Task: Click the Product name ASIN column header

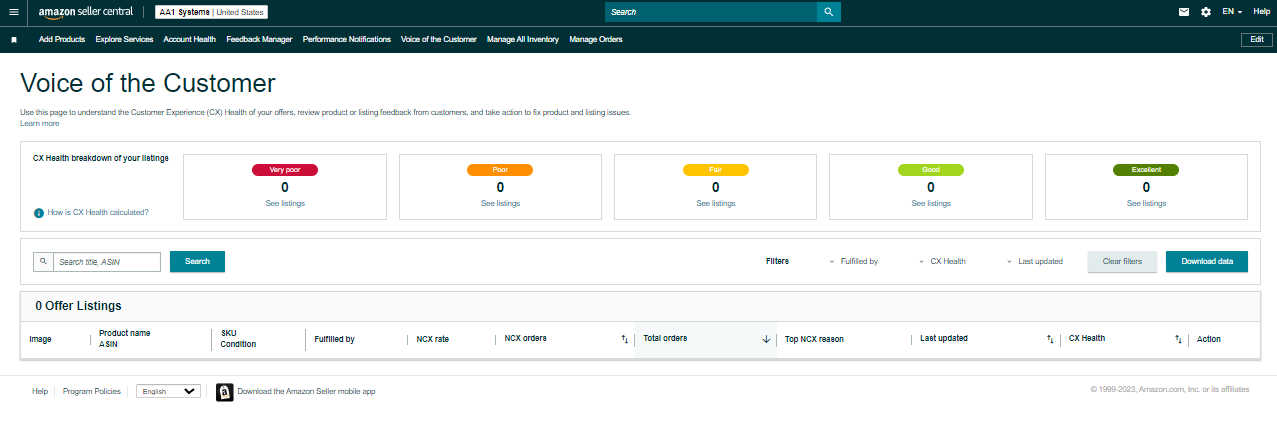Action: click(x=125, y=339)
